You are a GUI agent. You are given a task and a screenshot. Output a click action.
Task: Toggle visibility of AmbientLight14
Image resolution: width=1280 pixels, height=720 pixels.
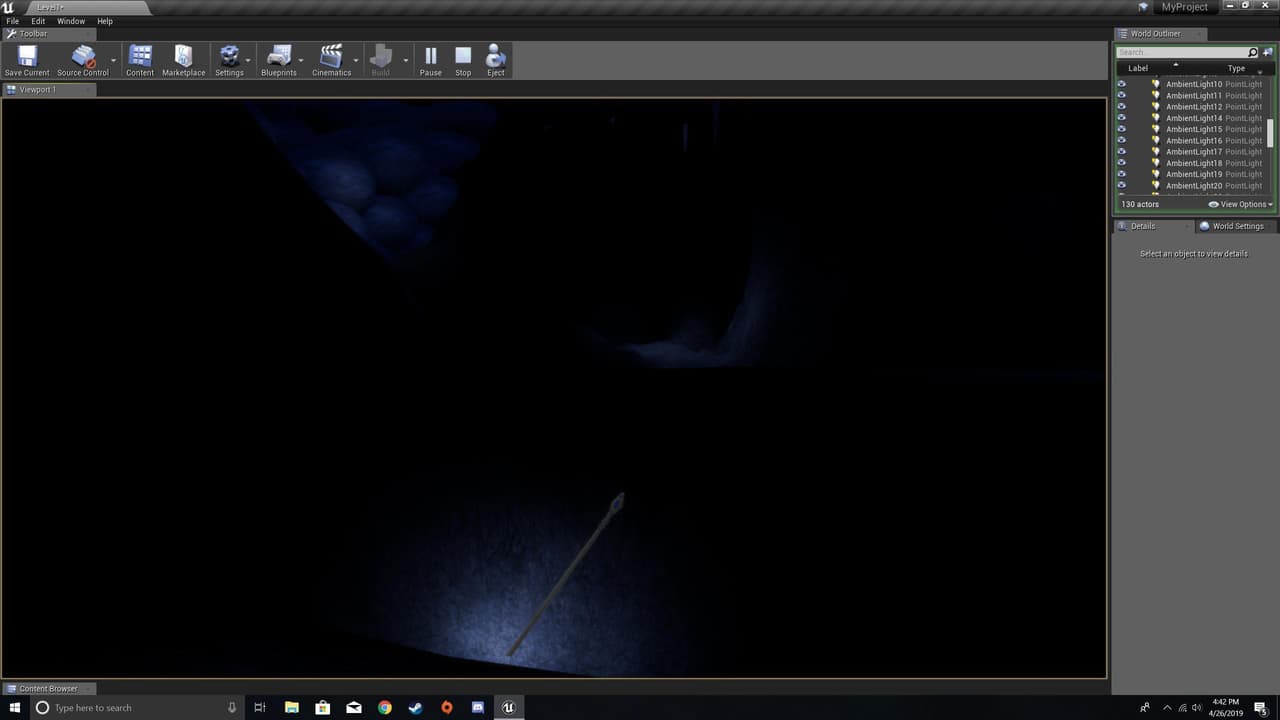1121,118
